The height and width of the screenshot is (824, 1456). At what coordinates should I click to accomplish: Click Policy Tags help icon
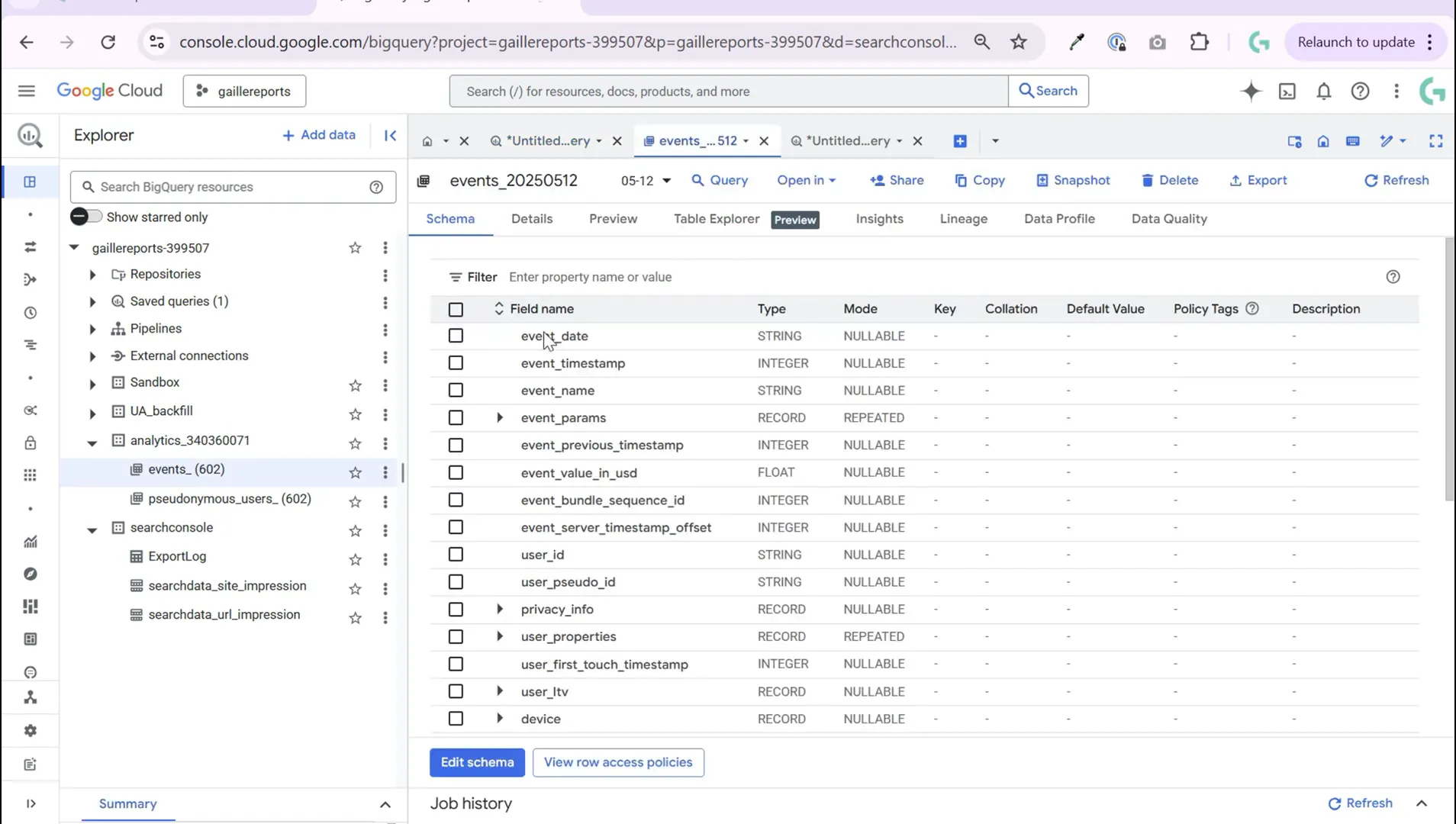(x=1252, y=309)
